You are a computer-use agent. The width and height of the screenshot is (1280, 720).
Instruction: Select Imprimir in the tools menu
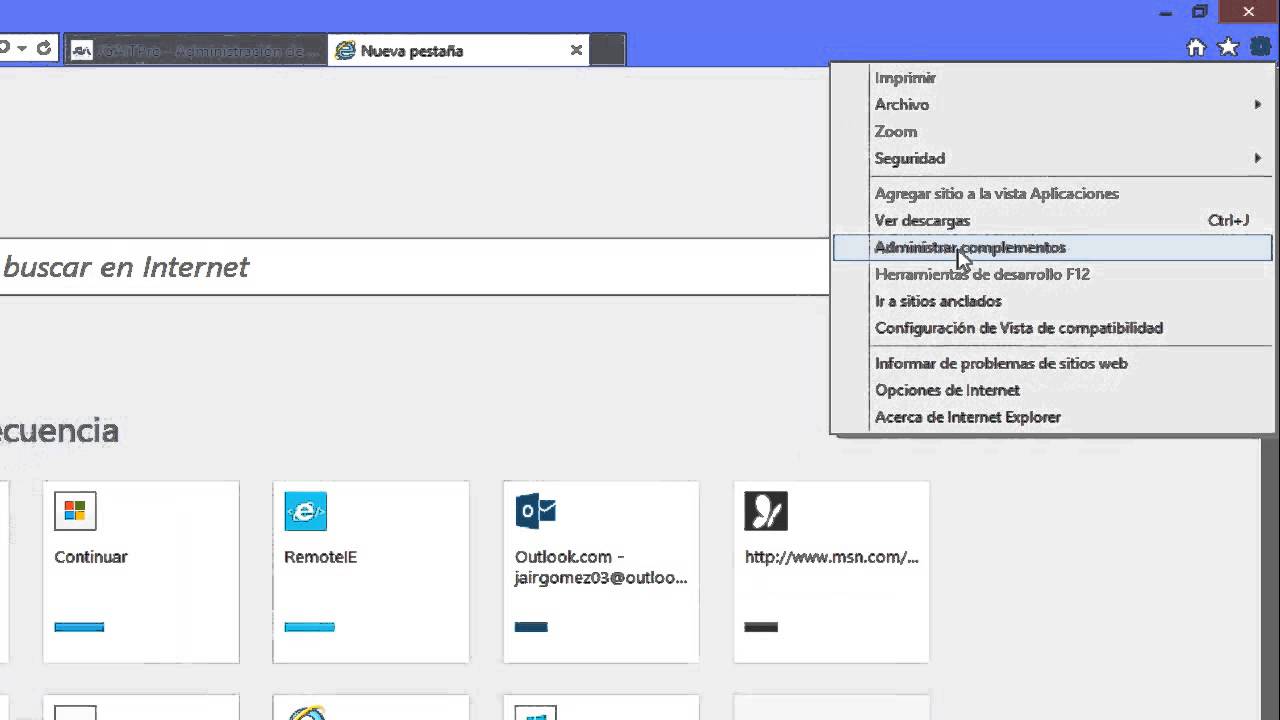click(1052, 78)
